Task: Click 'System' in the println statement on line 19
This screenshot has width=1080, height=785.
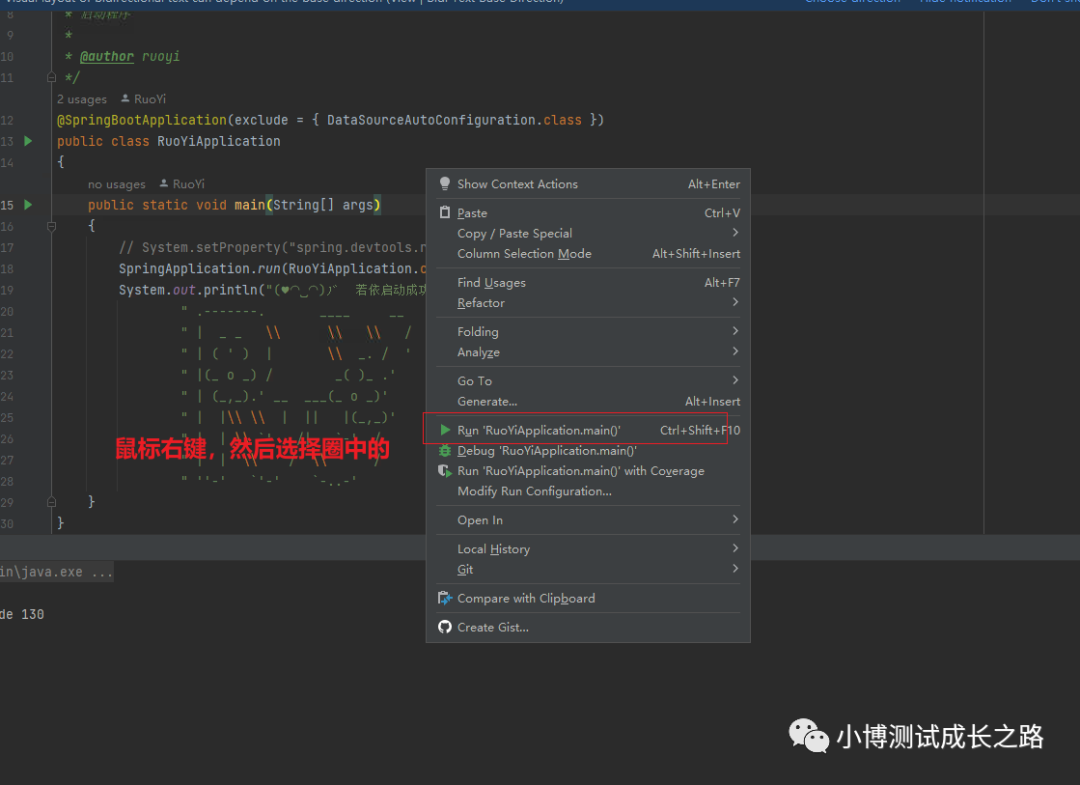Action: click(141, 290)
